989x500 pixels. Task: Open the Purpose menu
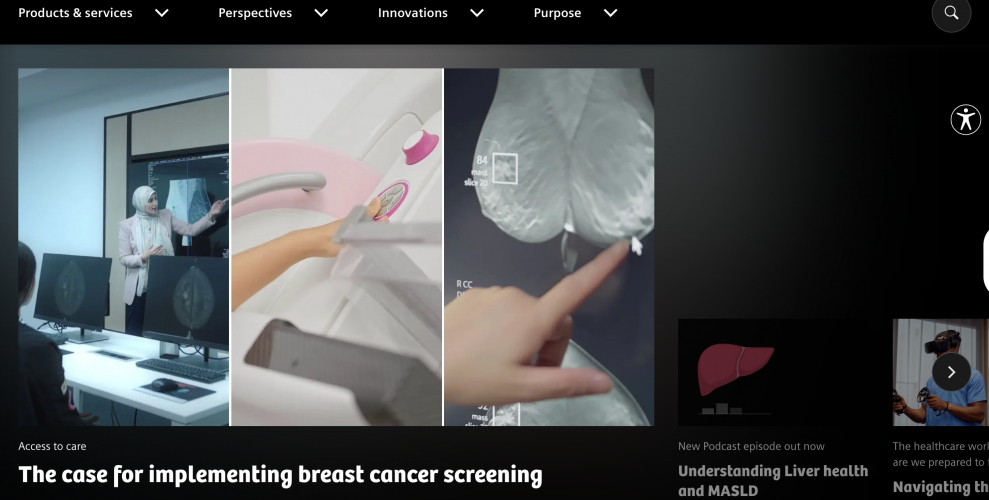coord(557,13)
